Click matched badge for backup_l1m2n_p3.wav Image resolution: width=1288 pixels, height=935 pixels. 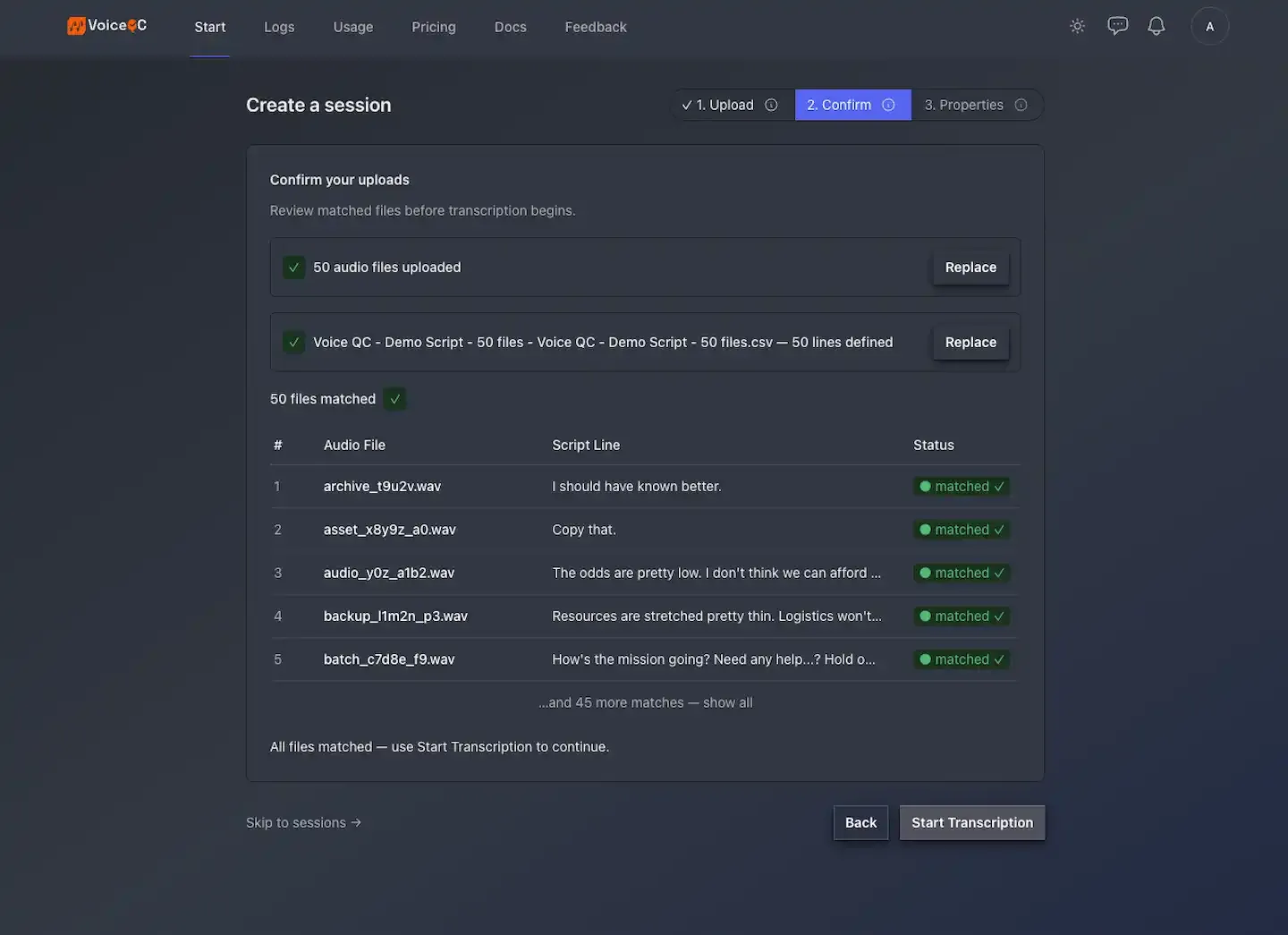[x=962, y=616]
